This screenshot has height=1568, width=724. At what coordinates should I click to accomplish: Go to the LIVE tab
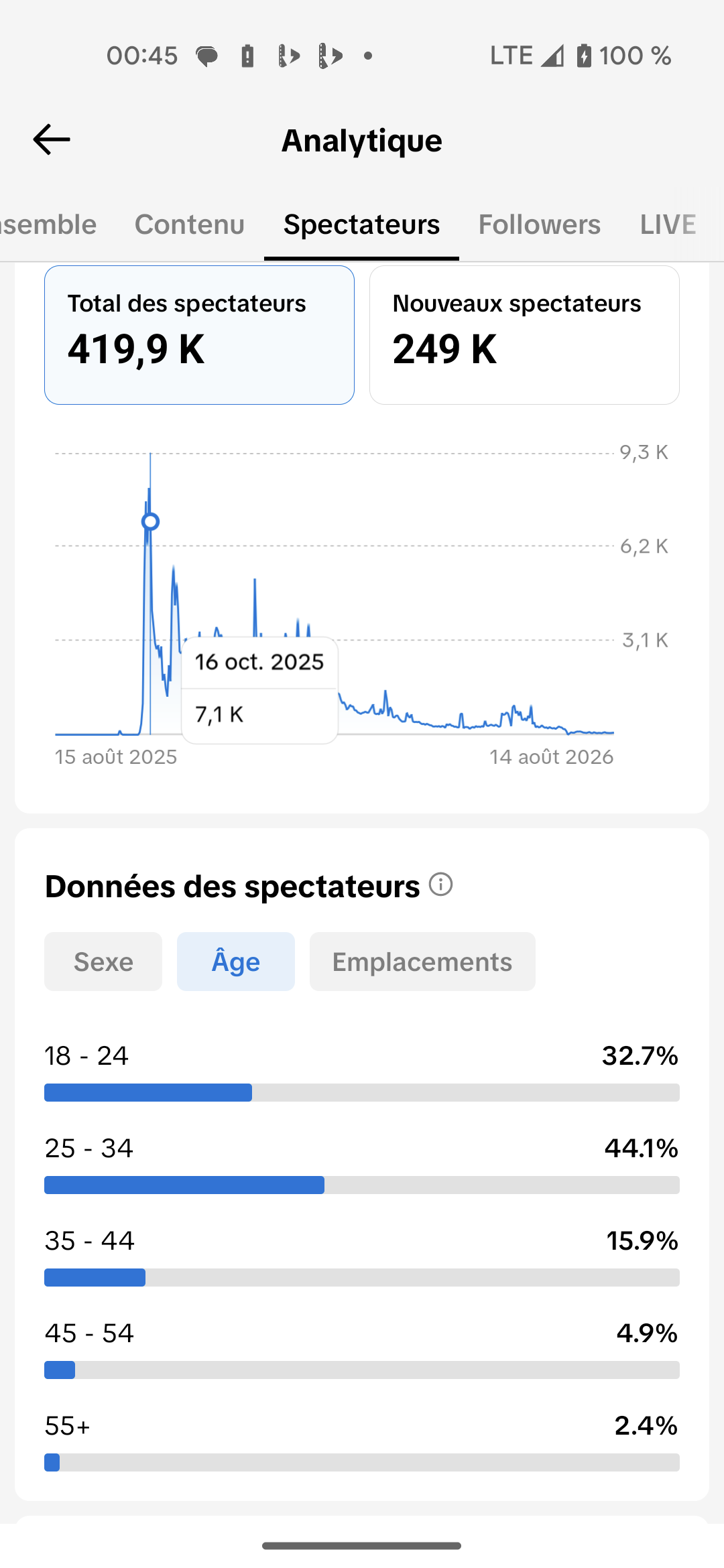pos(668,224)
